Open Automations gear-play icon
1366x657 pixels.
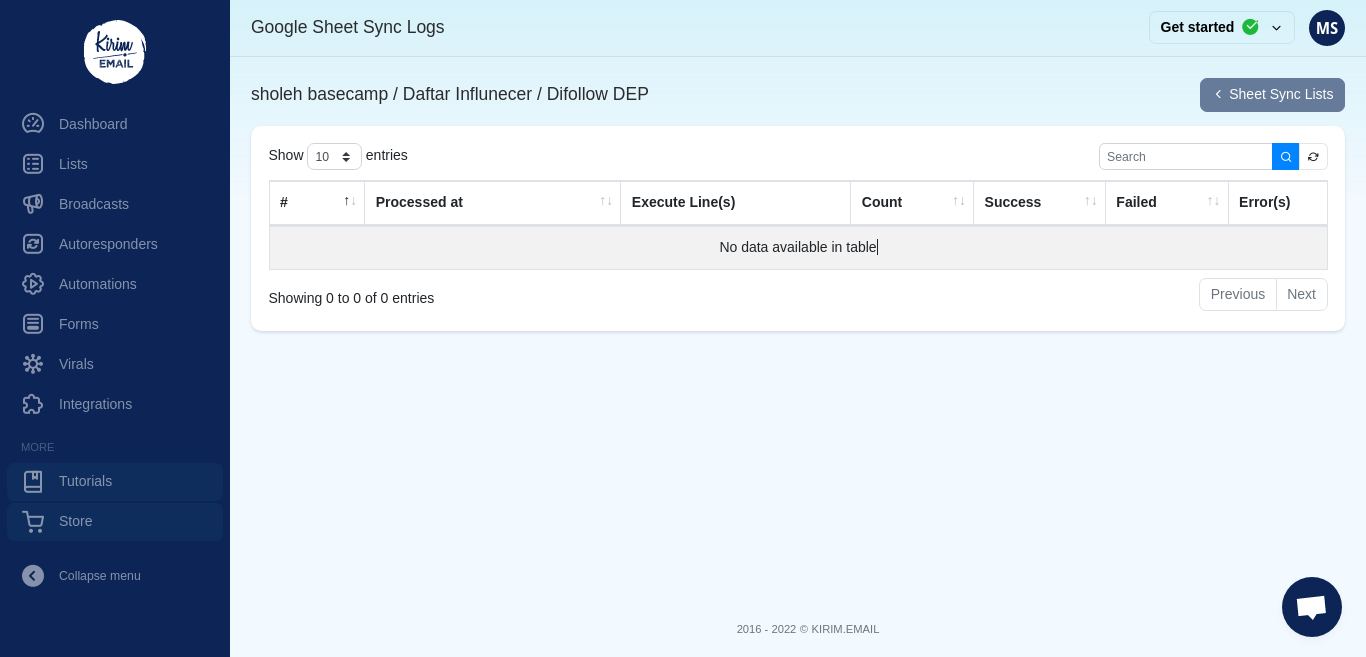(x=33, y=284)
